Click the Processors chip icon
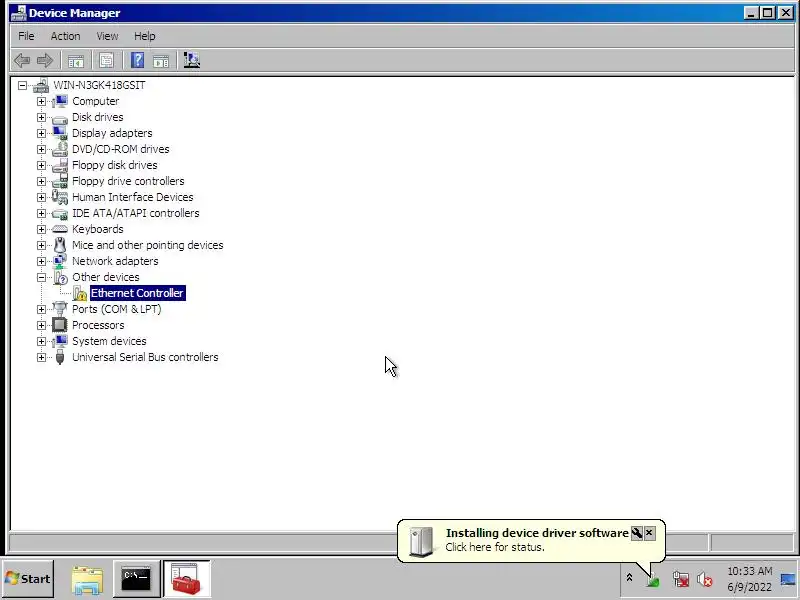 [x=60, y=325]
